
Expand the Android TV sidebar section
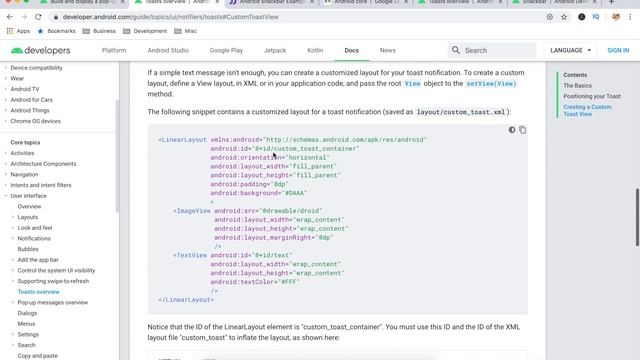(x=25, y=89)
